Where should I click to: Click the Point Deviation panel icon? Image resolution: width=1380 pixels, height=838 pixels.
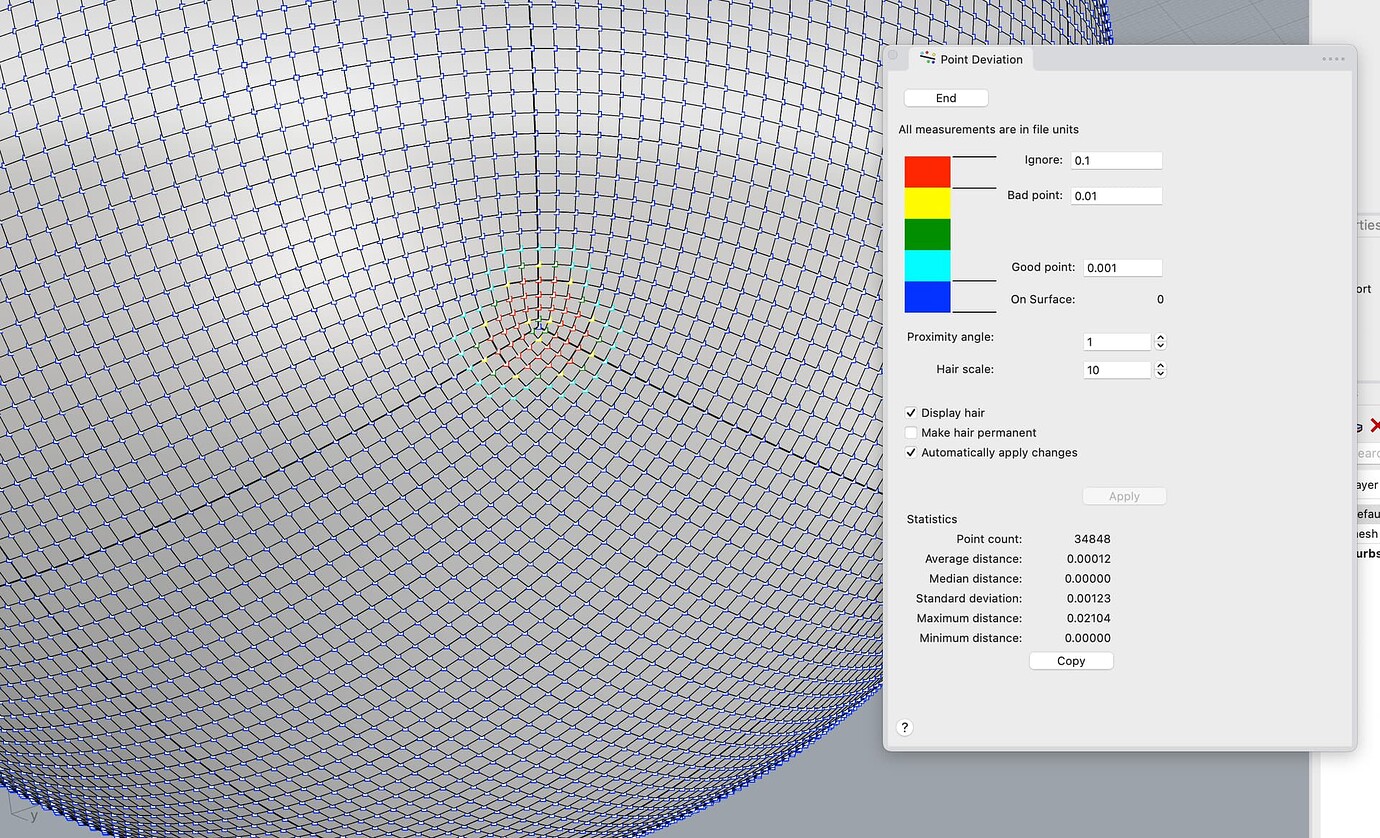click(927, 58)
